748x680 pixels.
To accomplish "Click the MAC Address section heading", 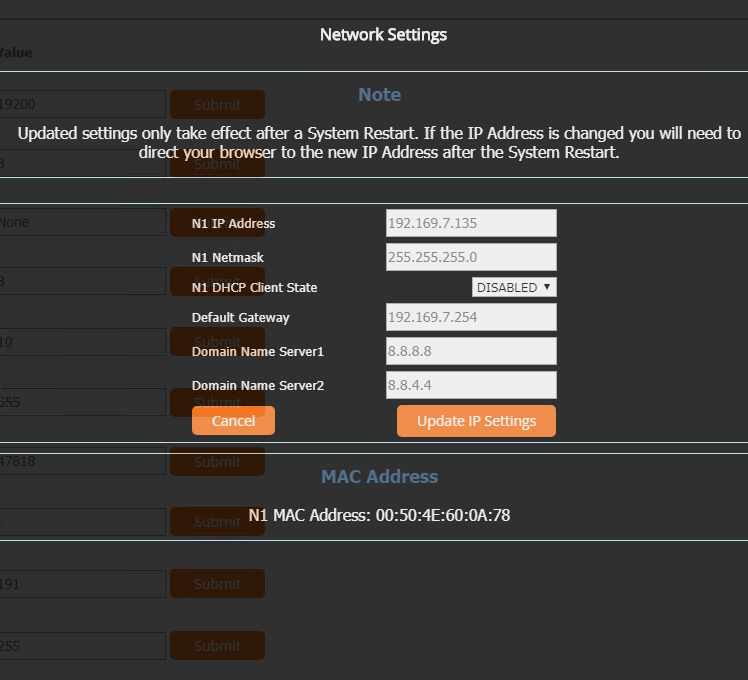I will (379, 477).
